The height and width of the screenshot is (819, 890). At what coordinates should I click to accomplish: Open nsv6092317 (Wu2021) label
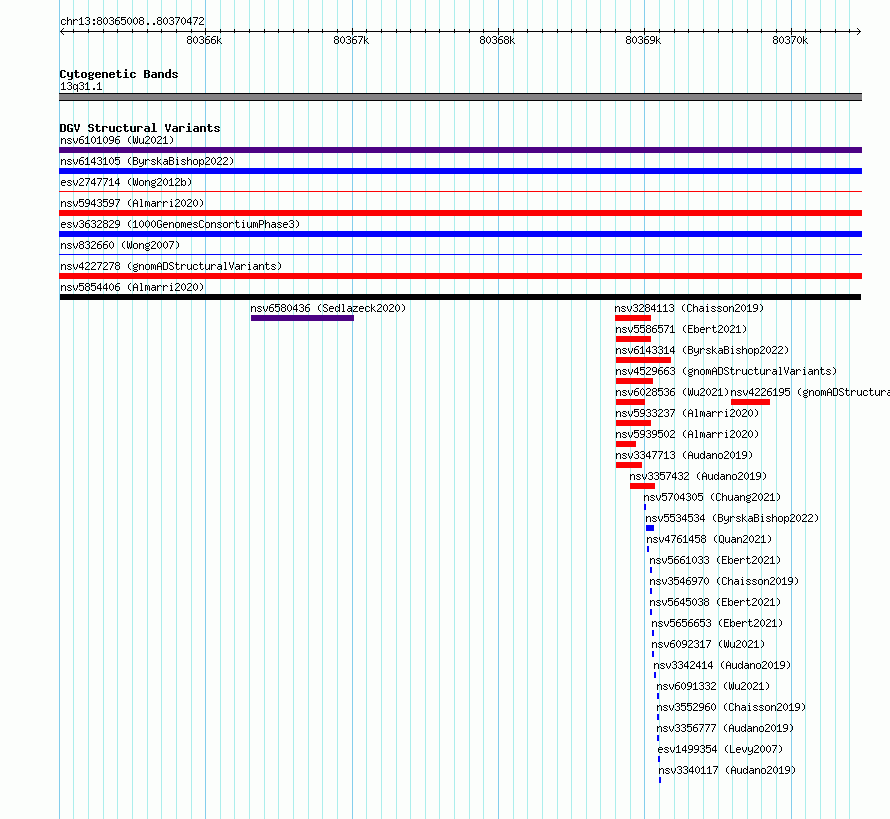pos(708,644)
